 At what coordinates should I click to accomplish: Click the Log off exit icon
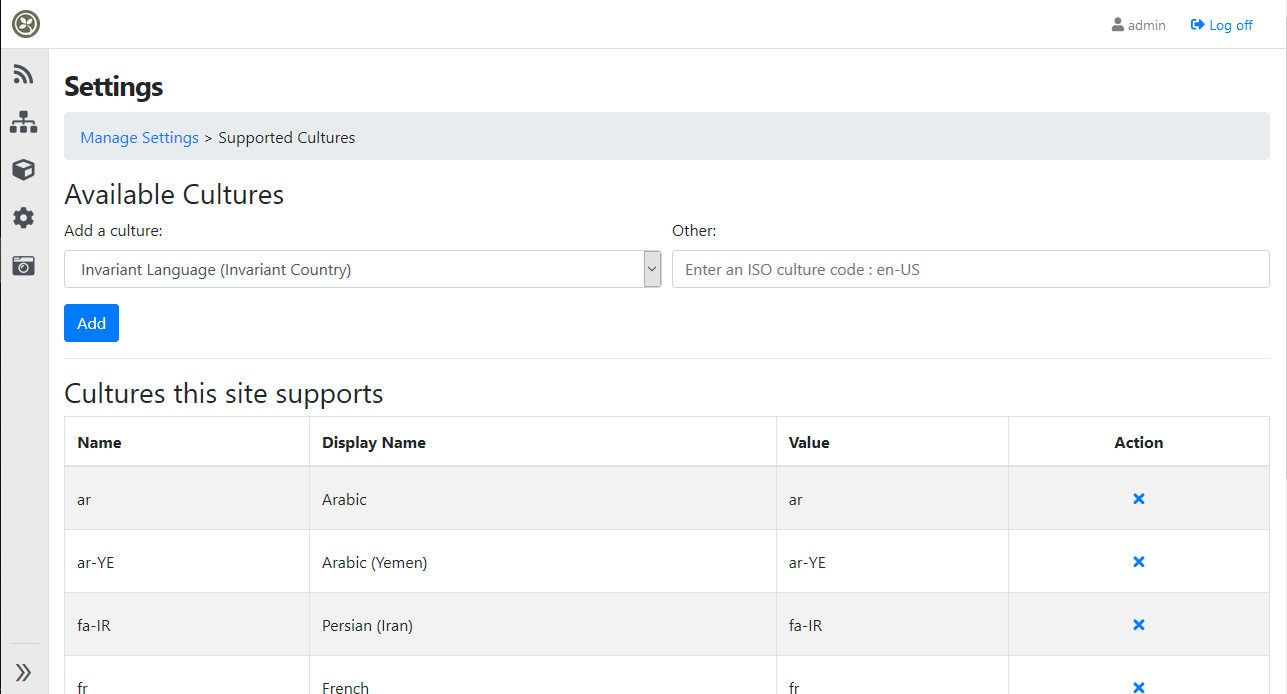click(1198, 24)
